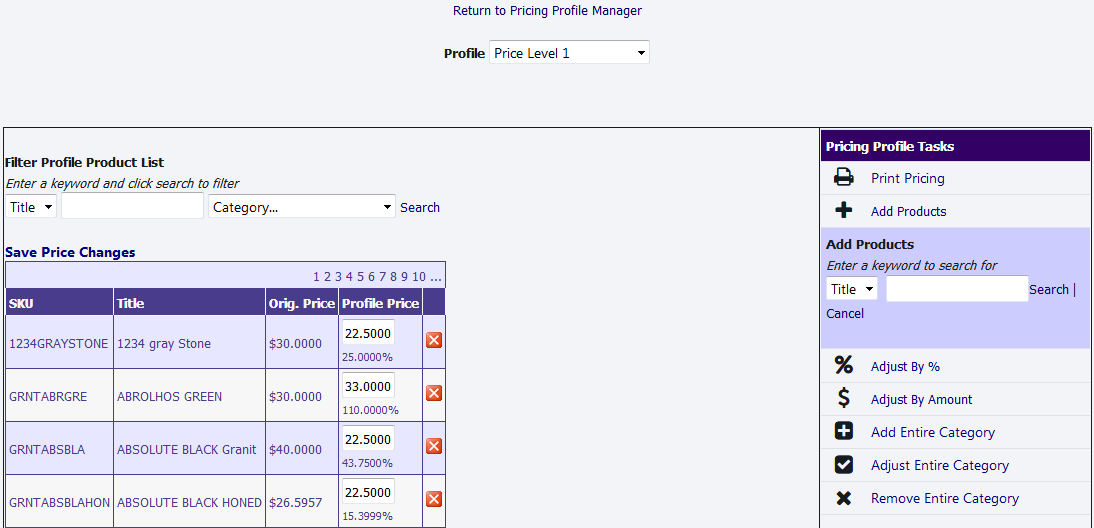Image resolution: width=1094 pixels, height=528 pixels.
Task: Open Title dropdown in Add Products panel
Action: [x=852, y=289]
